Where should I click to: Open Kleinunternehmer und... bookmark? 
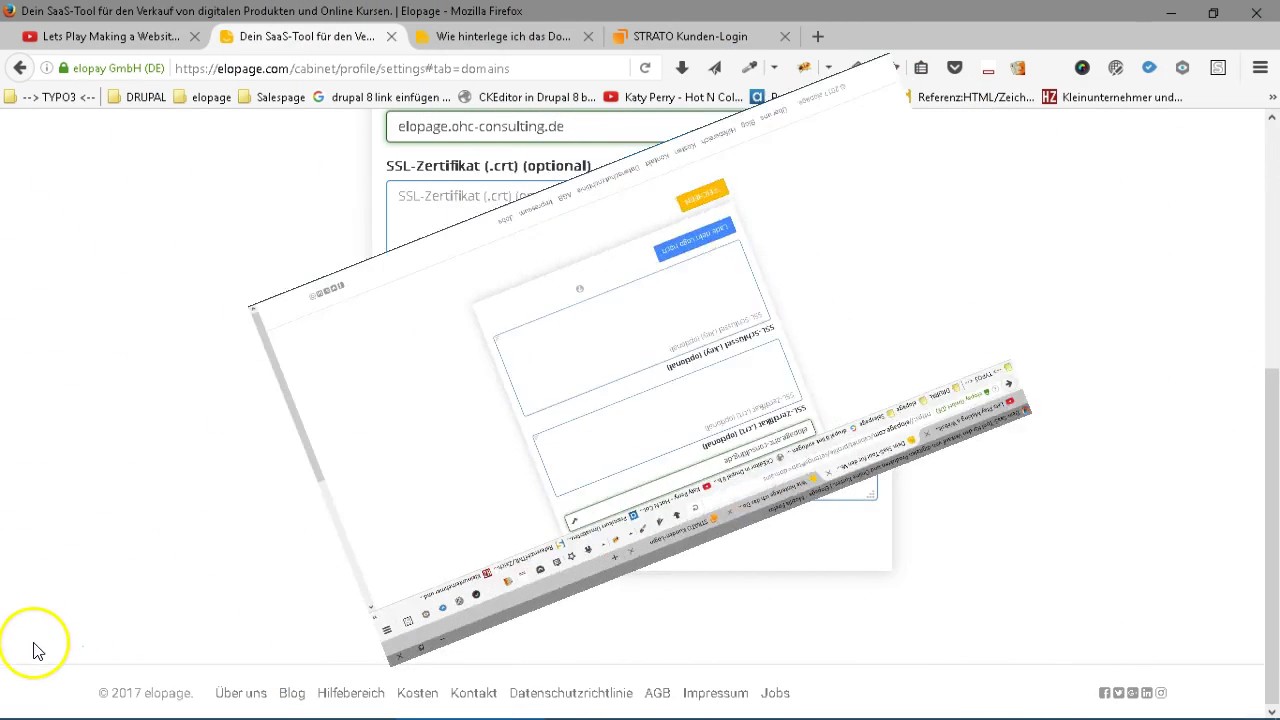point(1112,97)
